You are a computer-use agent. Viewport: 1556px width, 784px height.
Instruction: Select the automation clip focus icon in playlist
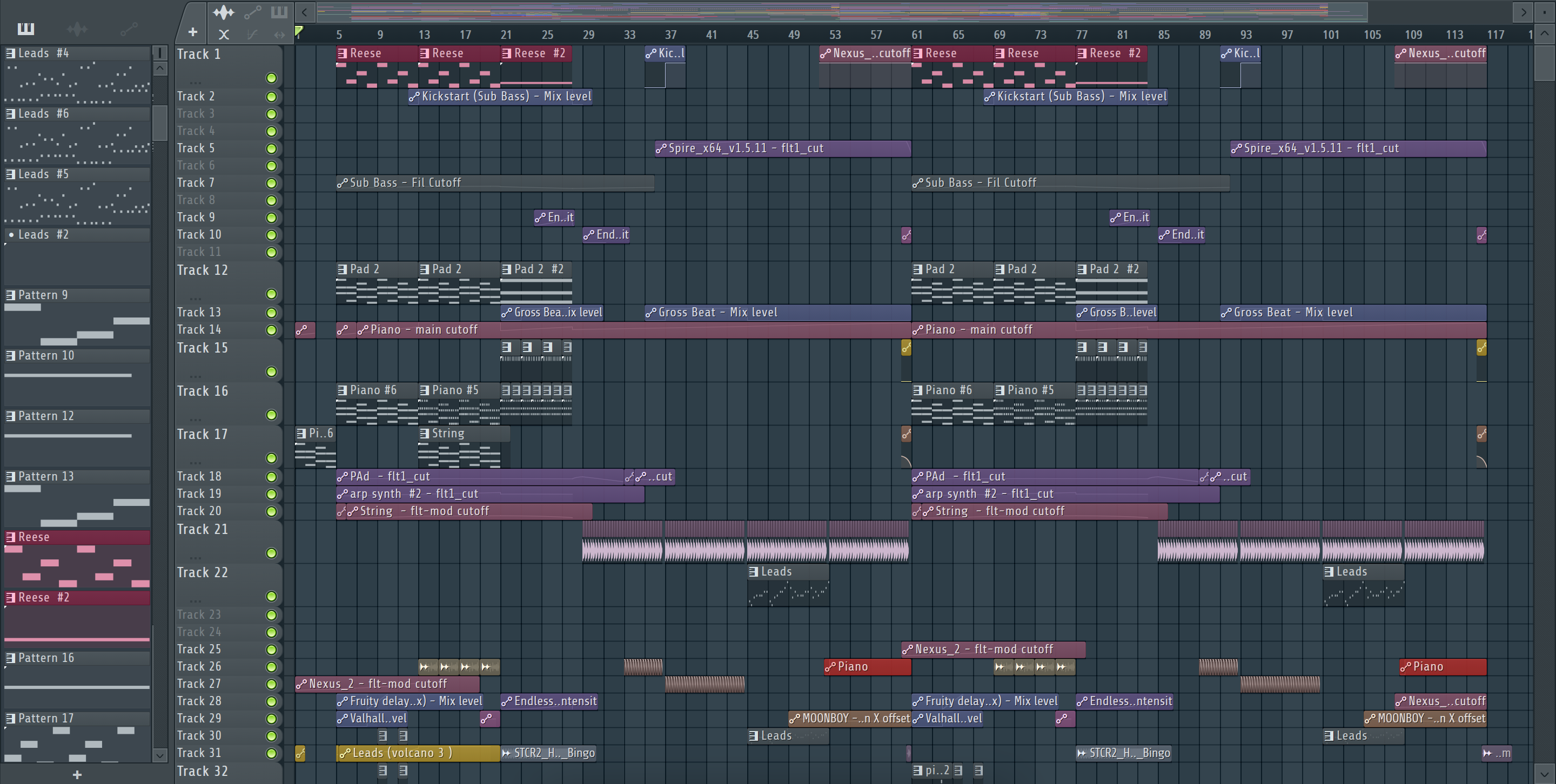pos(252,12)
